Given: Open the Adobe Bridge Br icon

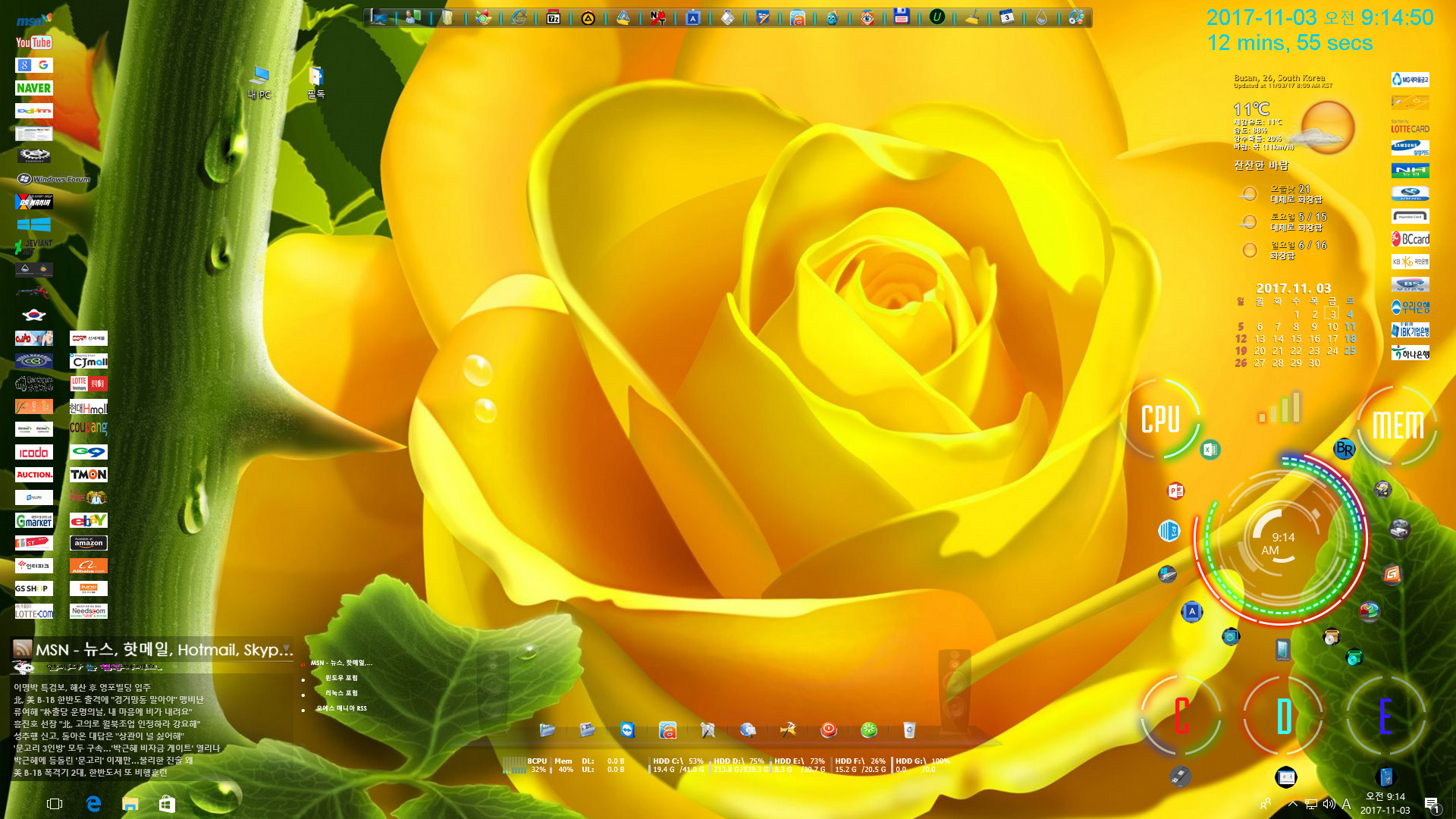Looking at the screenshot, I should coord(1345,449).
